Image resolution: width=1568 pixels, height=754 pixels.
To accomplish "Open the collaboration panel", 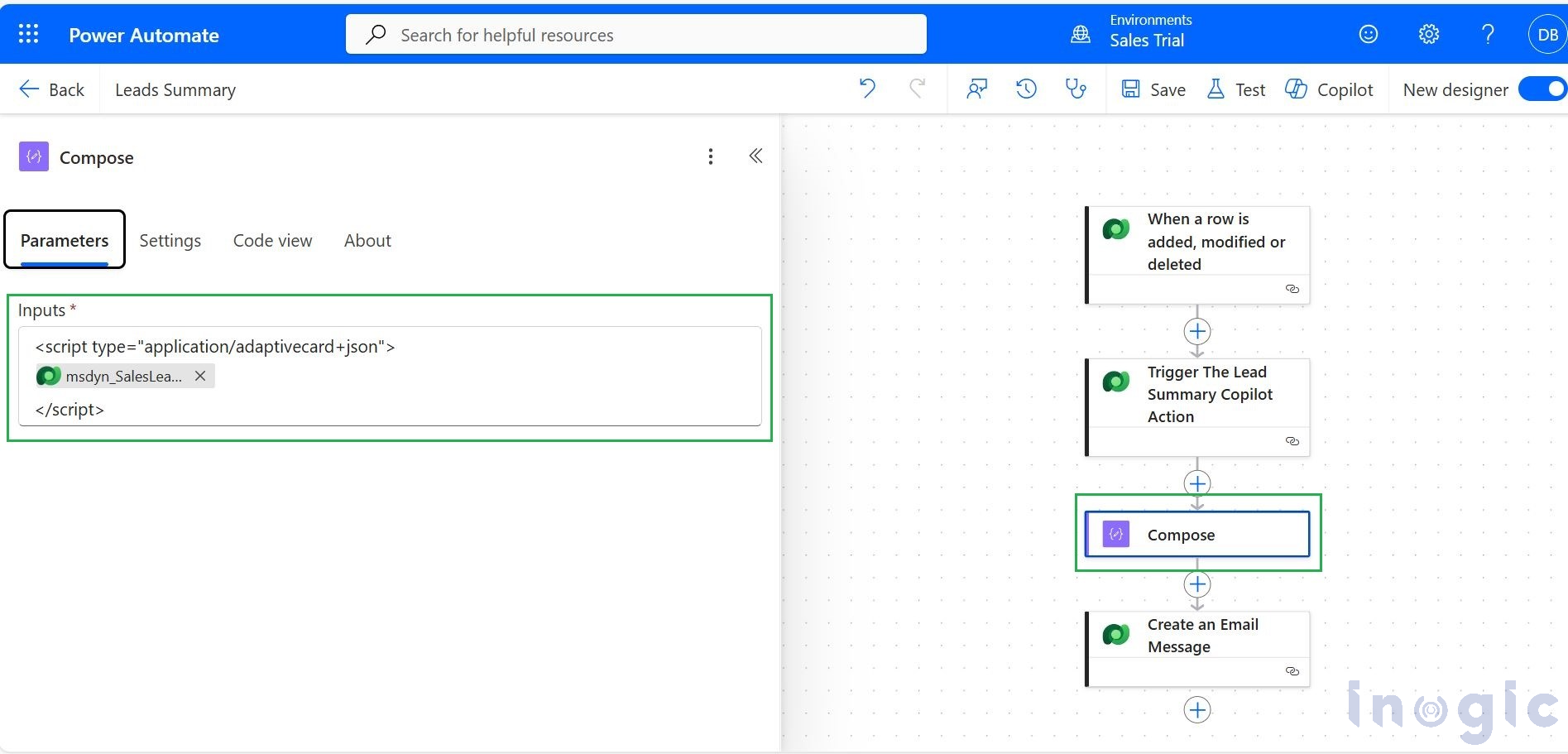I will pyautogui.click(x=976, y=89).
